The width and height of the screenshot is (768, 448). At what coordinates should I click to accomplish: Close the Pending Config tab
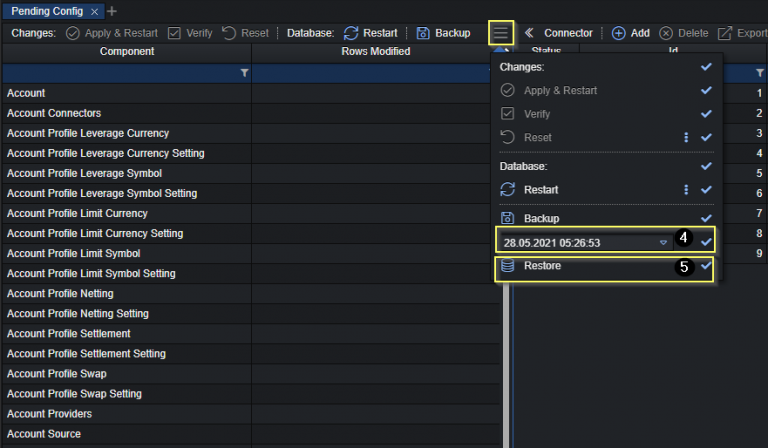pos(95,11)
